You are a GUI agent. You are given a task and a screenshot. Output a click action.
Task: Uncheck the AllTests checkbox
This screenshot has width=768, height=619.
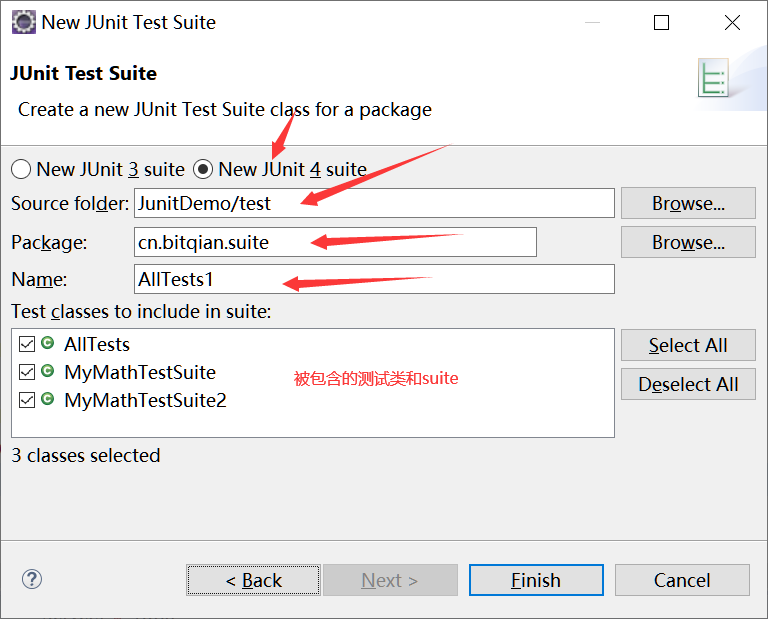tap(27, 344)
